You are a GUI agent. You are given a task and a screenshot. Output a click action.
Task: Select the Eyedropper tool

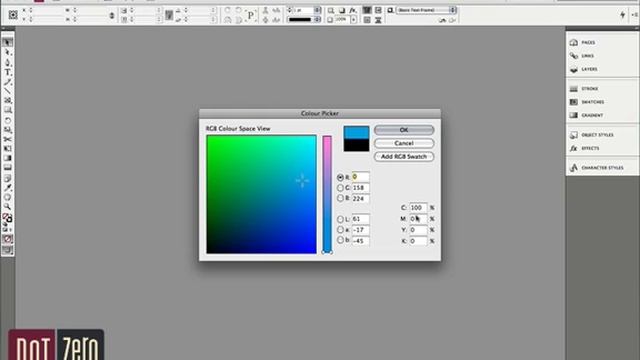[7, 187]
